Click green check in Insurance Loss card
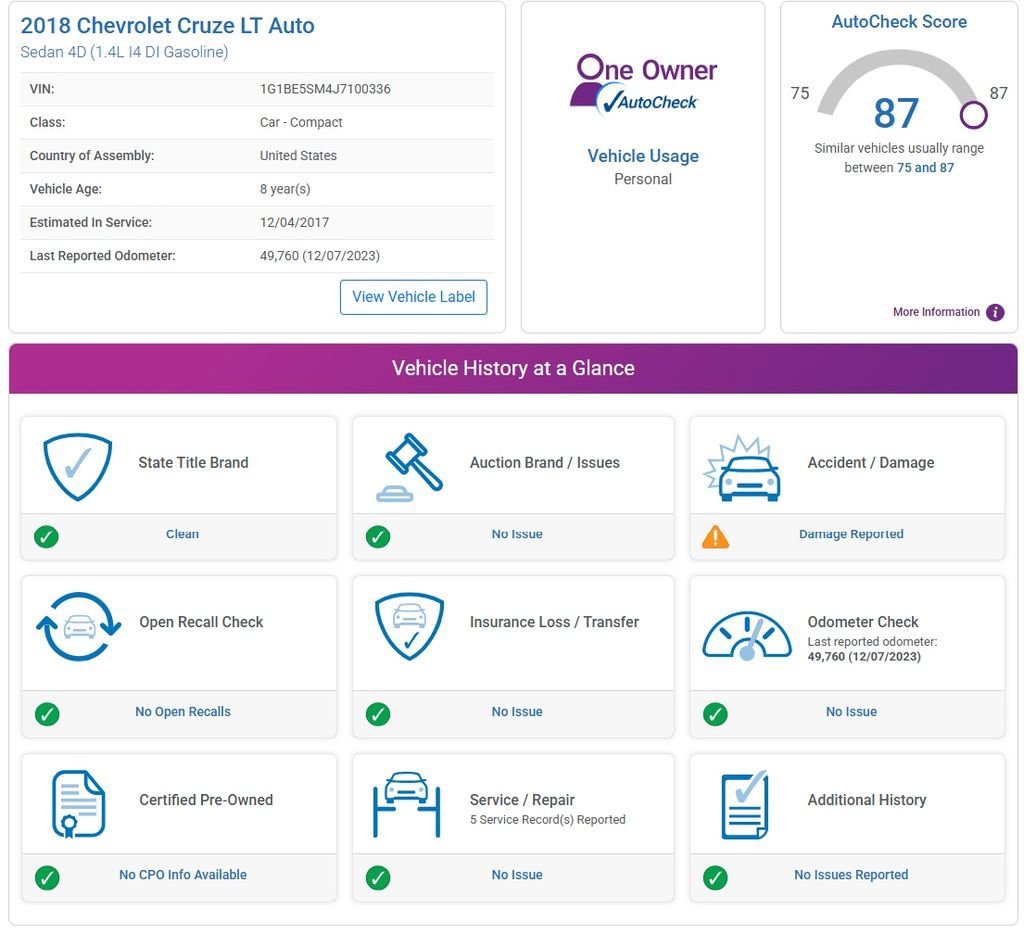The height and width of the screenshot is (931, 1024). [x=378, y=714]
